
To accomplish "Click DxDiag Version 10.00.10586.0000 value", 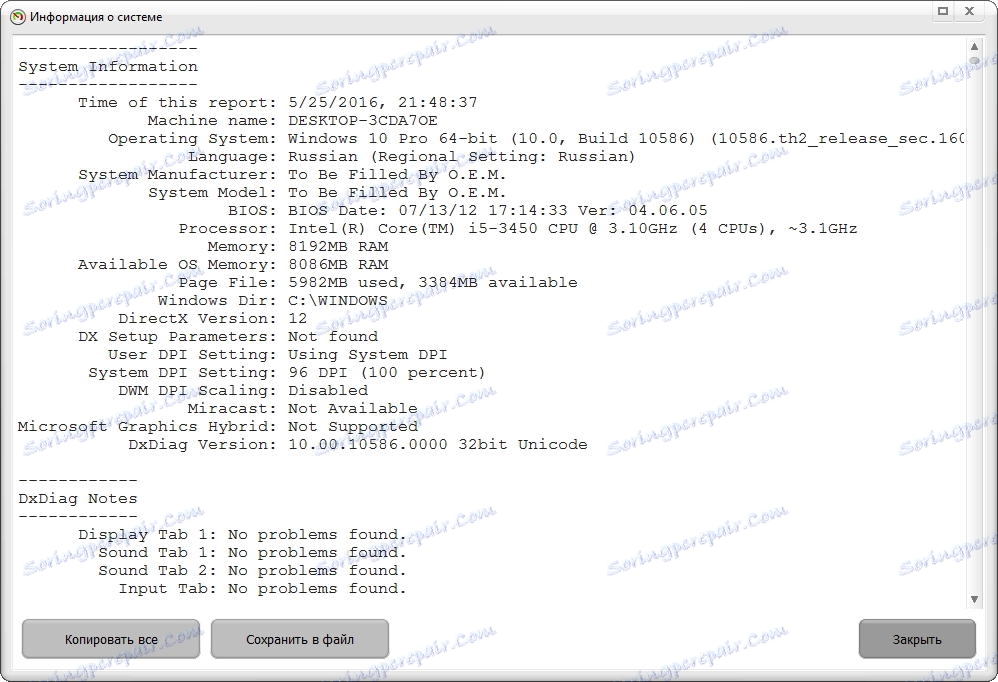I will pos(438,445).
